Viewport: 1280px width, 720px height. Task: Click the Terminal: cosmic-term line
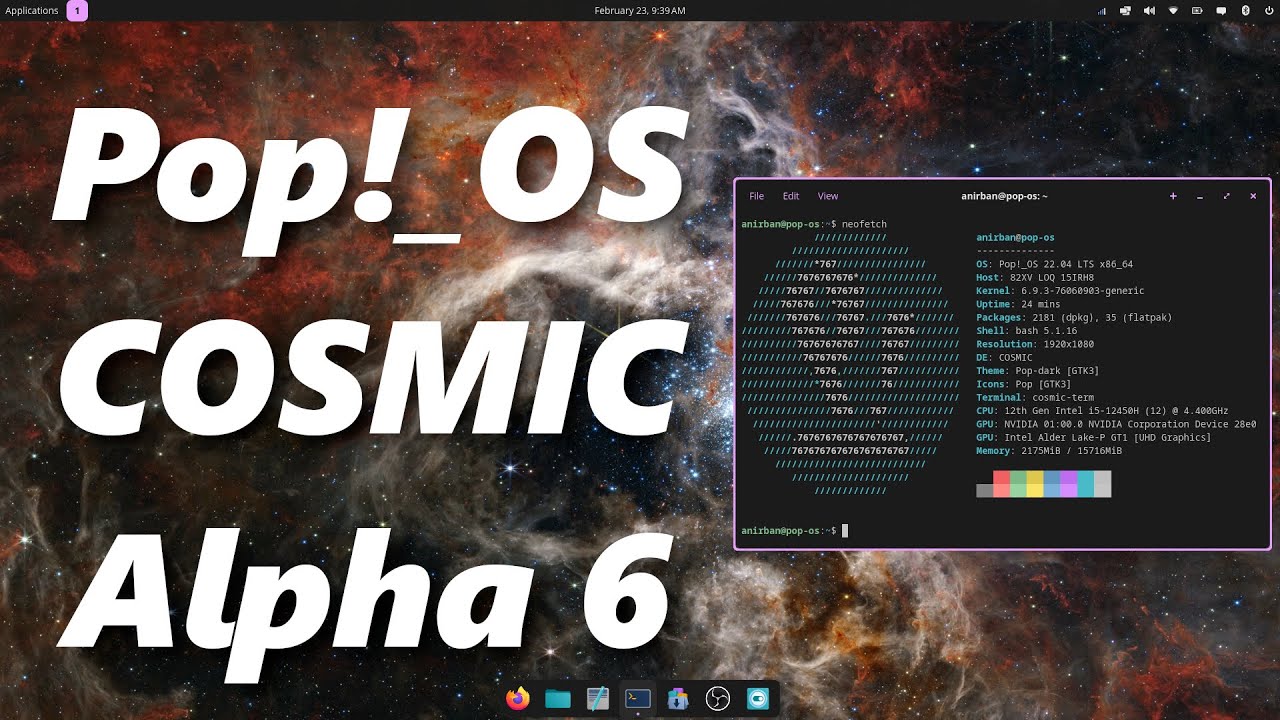pyautogui.click(x=1035, y=397)
